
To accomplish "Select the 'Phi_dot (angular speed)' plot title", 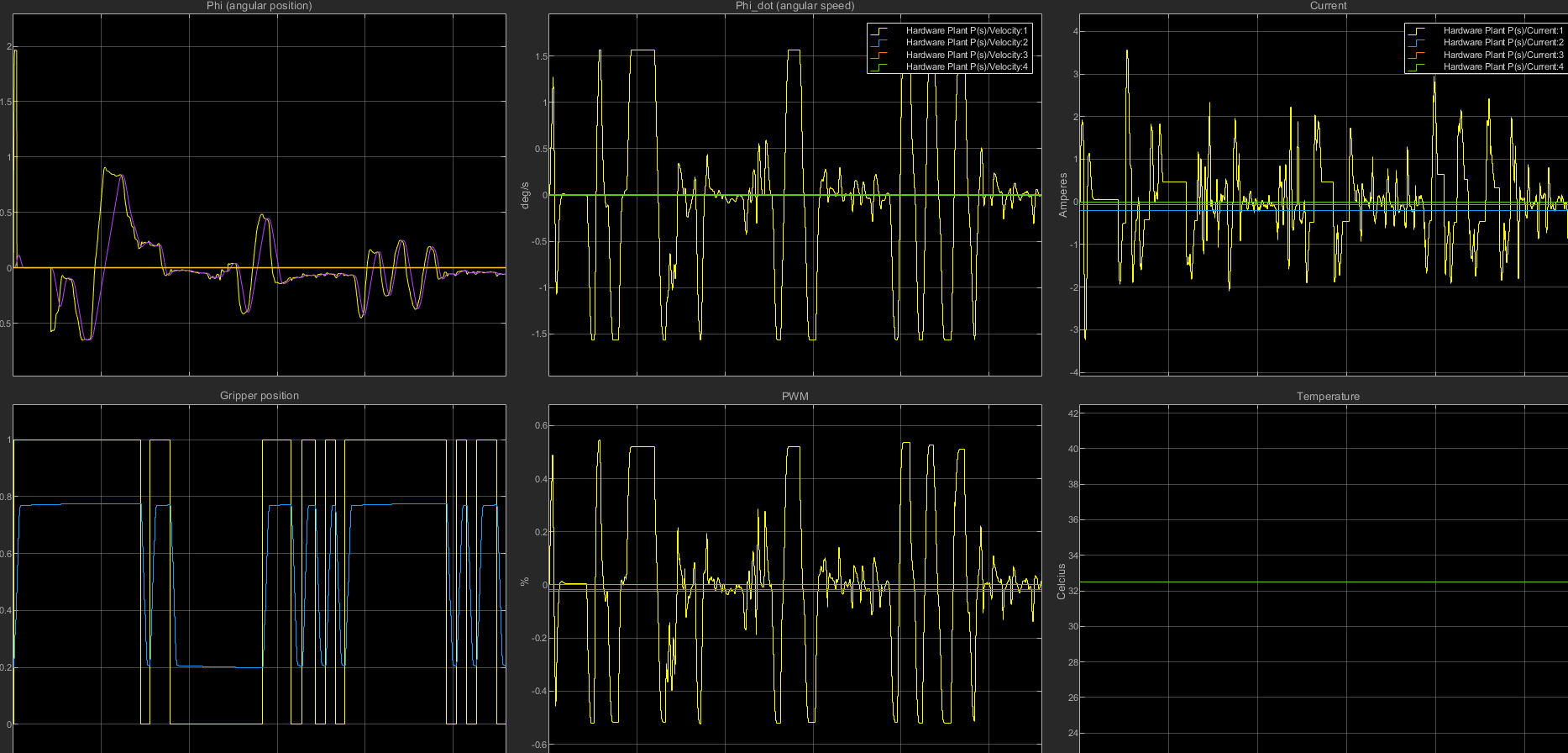I will 795,6.
